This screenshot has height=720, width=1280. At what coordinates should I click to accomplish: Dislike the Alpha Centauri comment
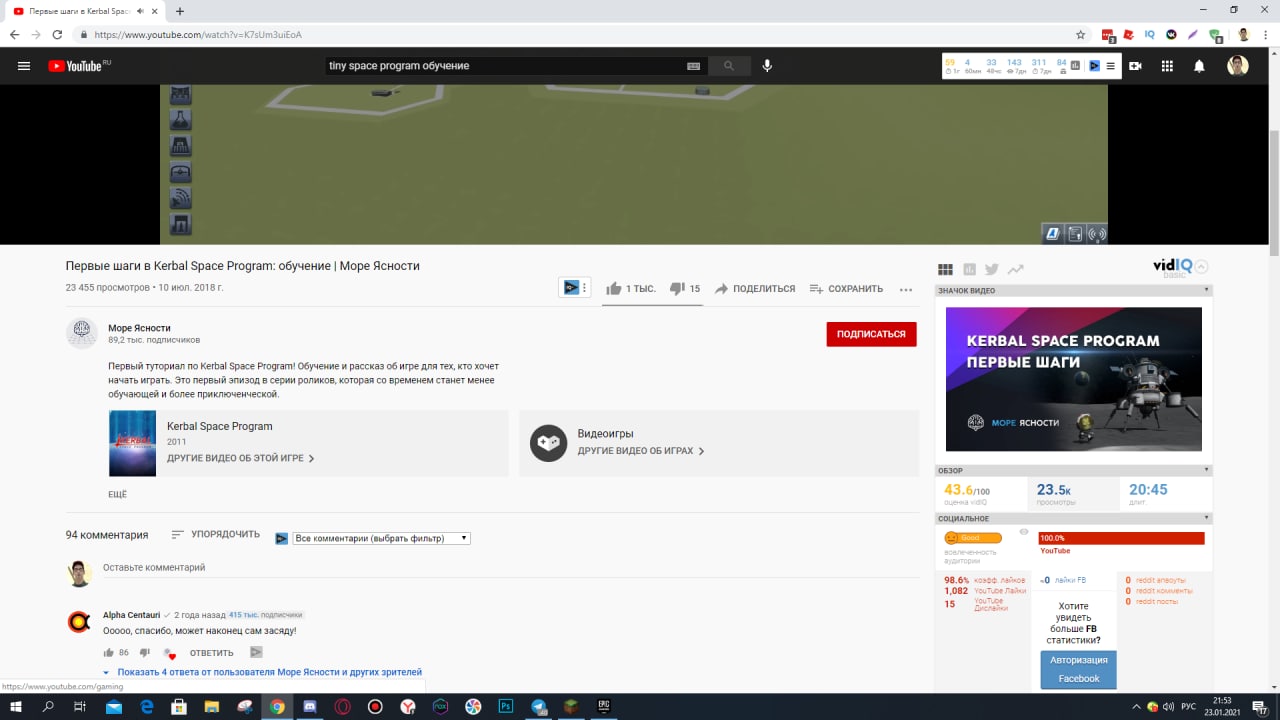(x=145, y=653)
